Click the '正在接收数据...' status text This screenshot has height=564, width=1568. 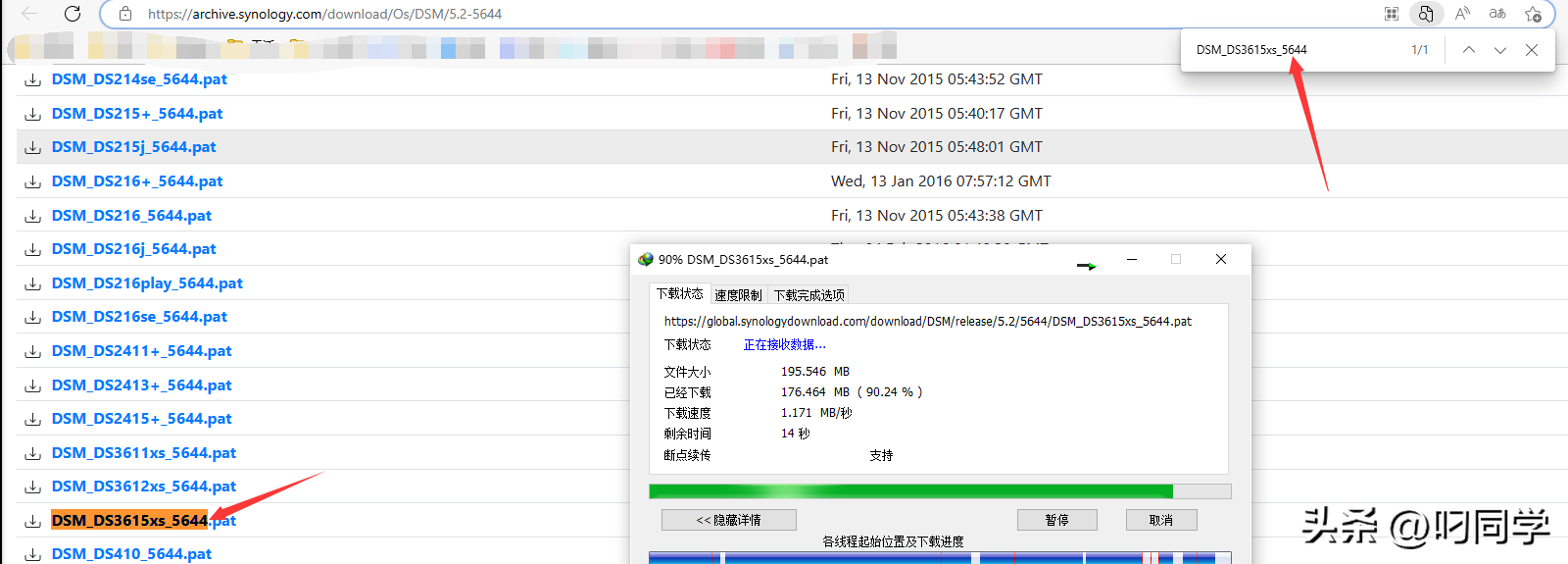click(x=784, y=345)
